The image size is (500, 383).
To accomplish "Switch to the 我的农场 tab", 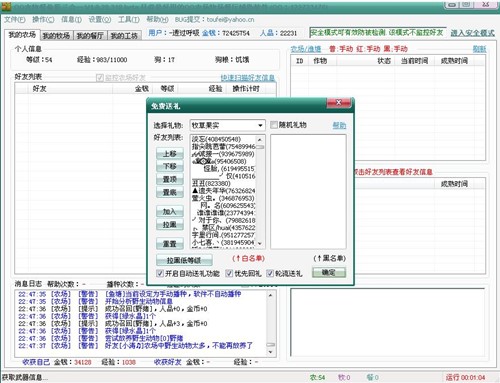I will pos(22,35).
